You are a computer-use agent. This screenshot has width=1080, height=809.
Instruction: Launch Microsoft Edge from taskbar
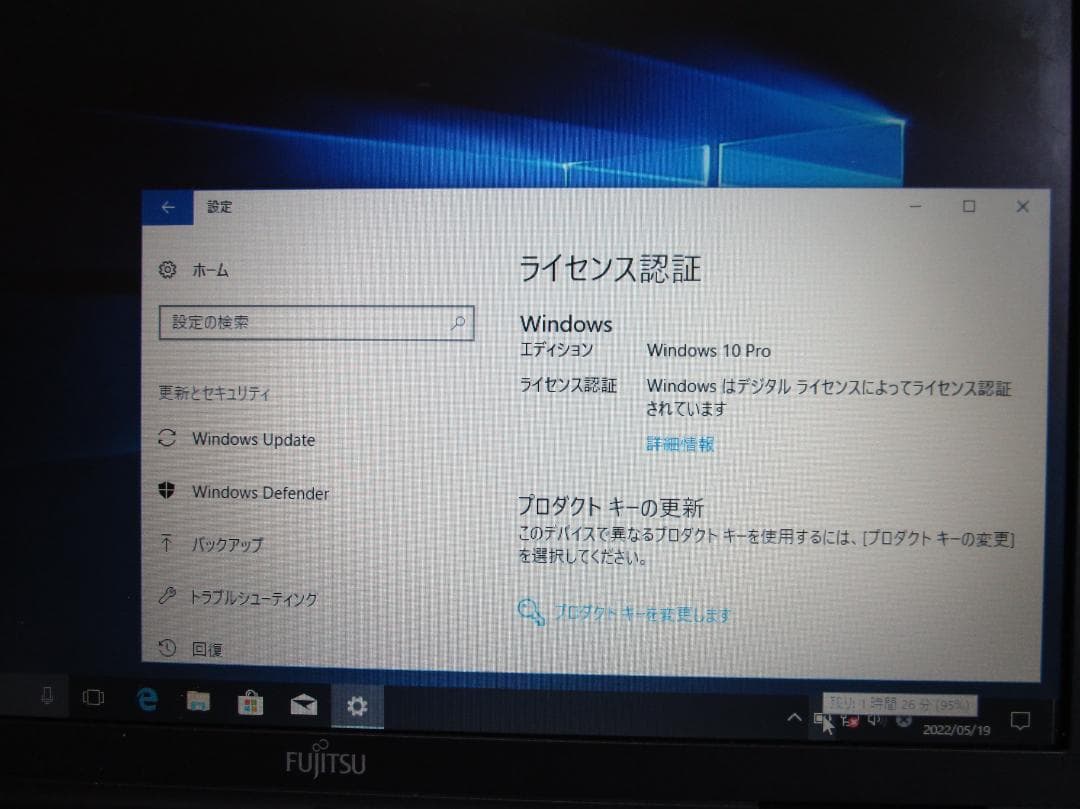point(146,700)
